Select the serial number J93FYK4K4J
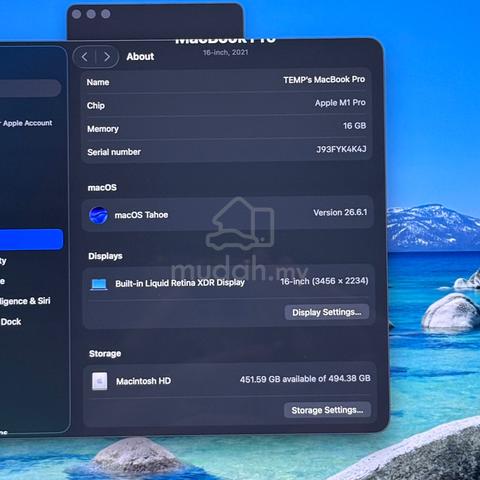This screenshot has height=480, width=480. (x=341, y=149)
